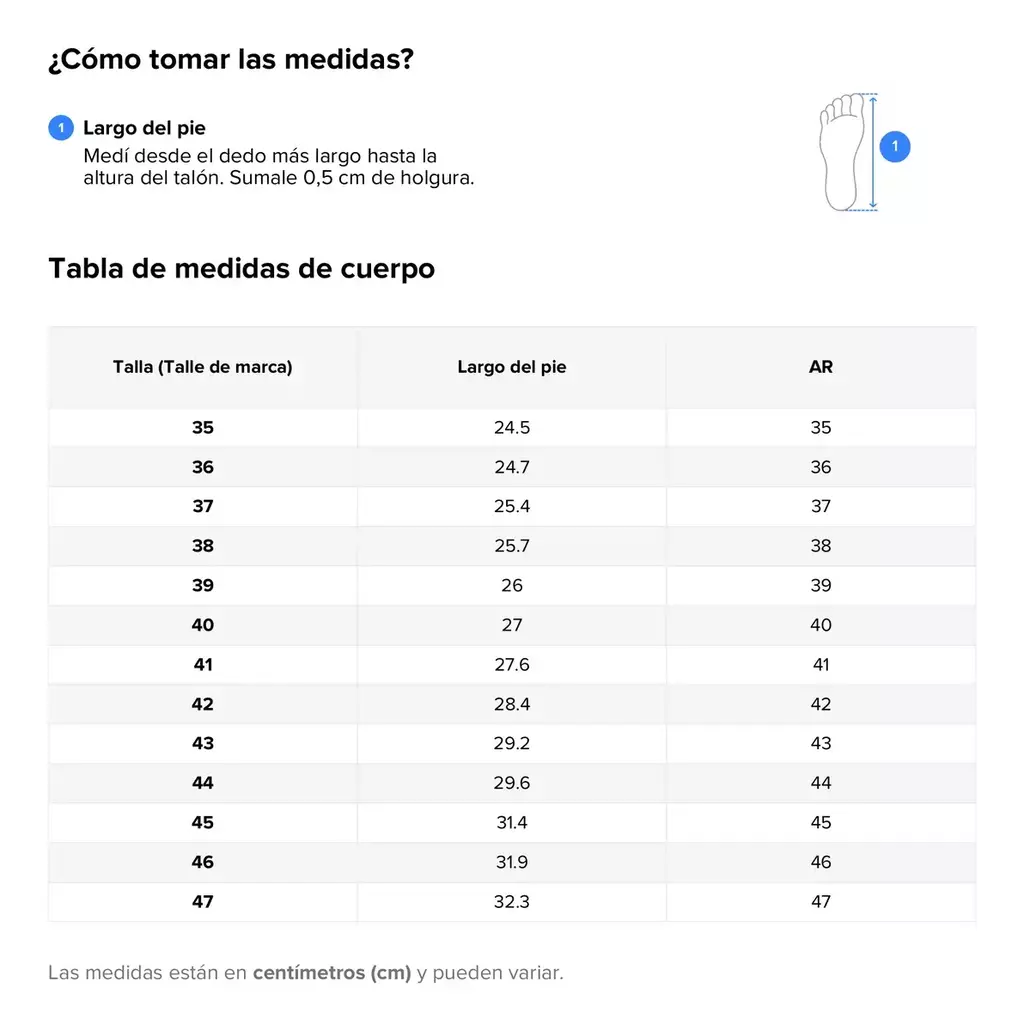Click the blue 1 badge next to the foot diagram
The height and width of the screenshot is (1031, 1024).
click(x=895, y=147)
